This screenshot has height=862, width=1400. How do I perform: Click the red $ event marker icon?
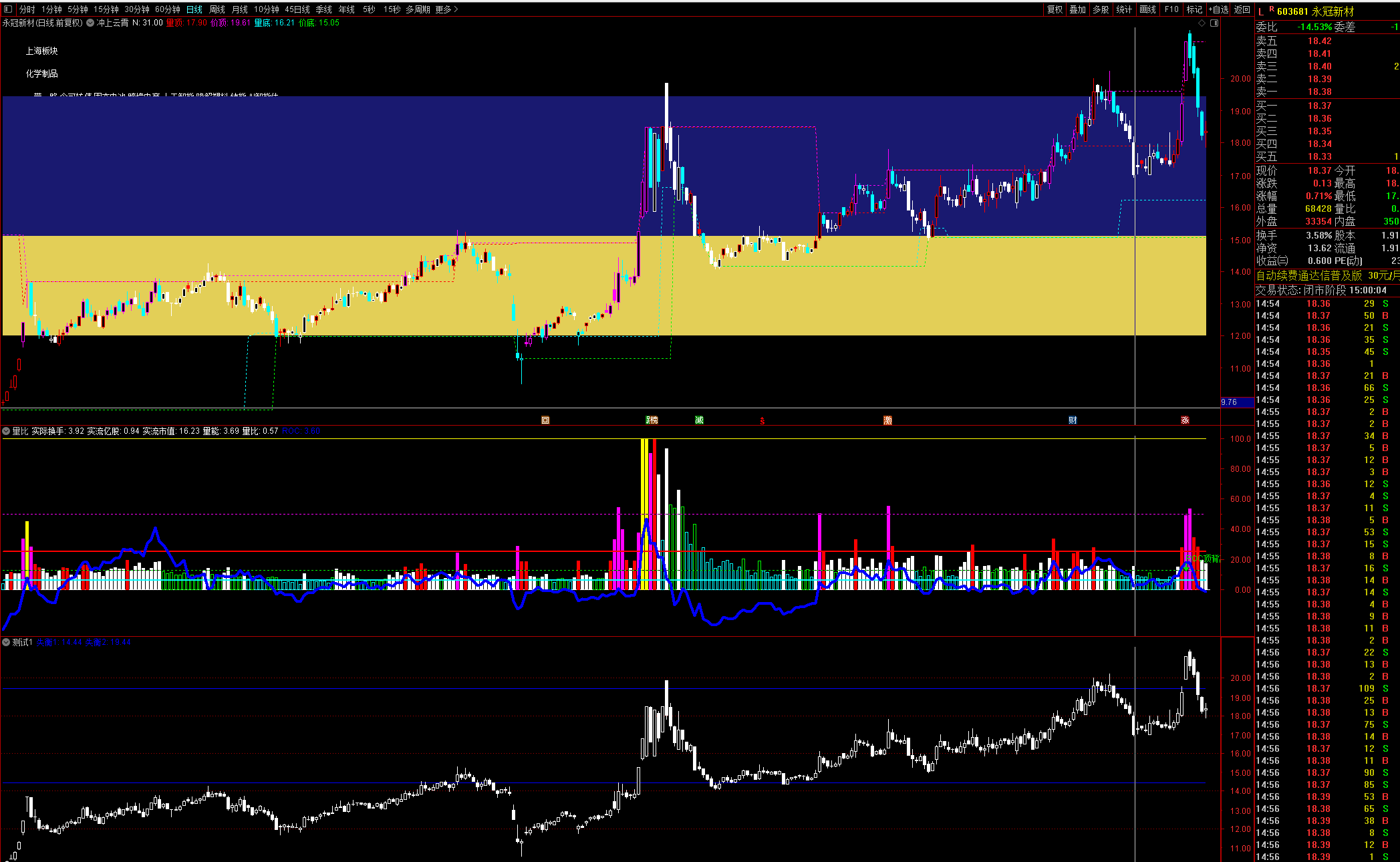pyautogui.click(x=762, y=421)
